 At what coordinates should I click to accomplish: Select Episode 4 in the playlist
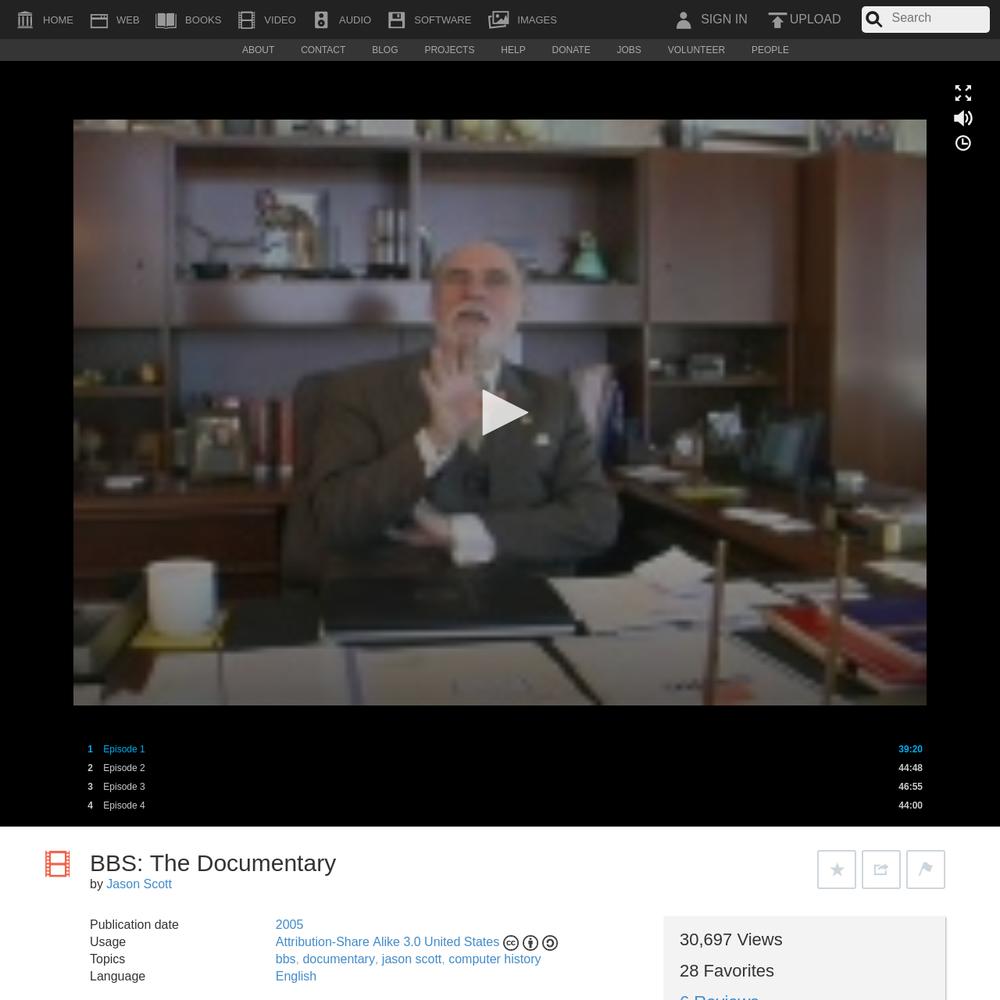coord(124,805)
